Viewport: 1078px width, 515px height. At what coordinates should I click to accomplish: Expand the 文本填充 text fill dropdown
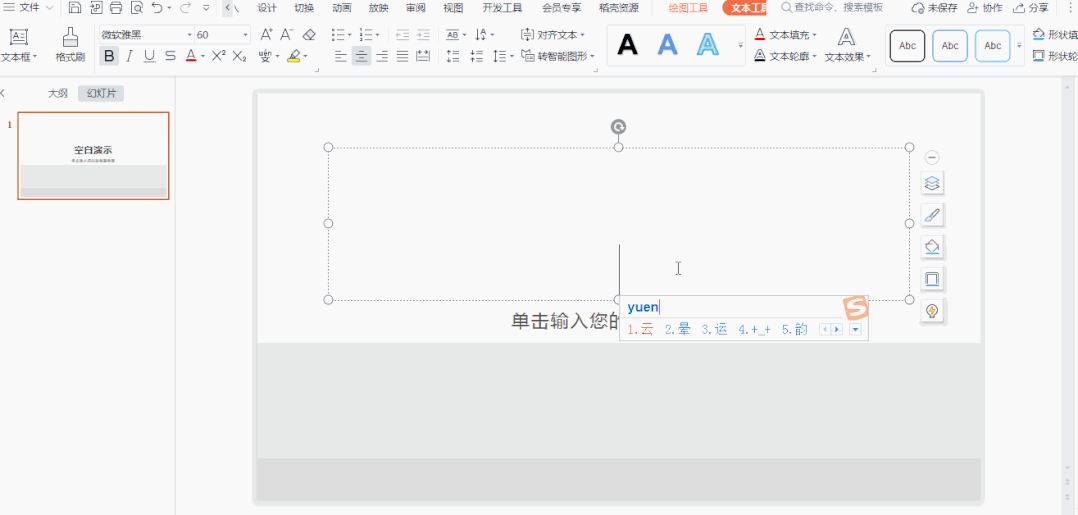coord(815,35)
